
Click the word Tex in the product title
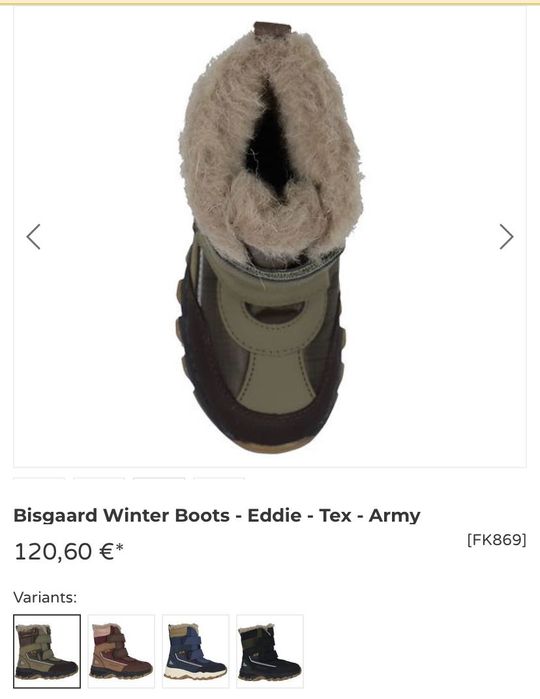tap(335, 515)
